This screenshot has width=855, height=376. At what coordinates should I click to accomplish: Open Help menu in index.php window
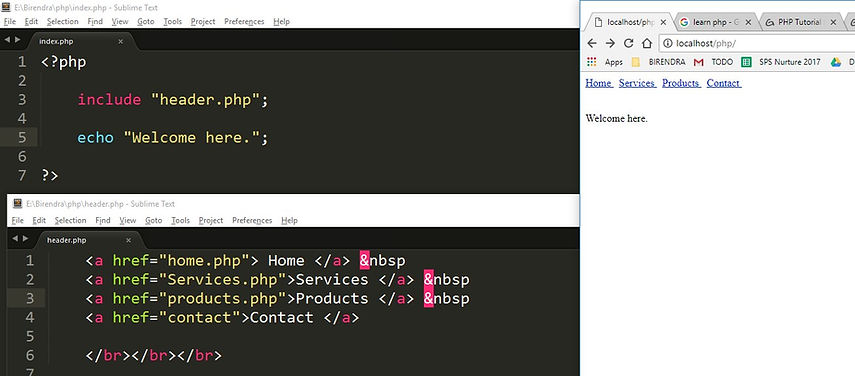[281, 22]
